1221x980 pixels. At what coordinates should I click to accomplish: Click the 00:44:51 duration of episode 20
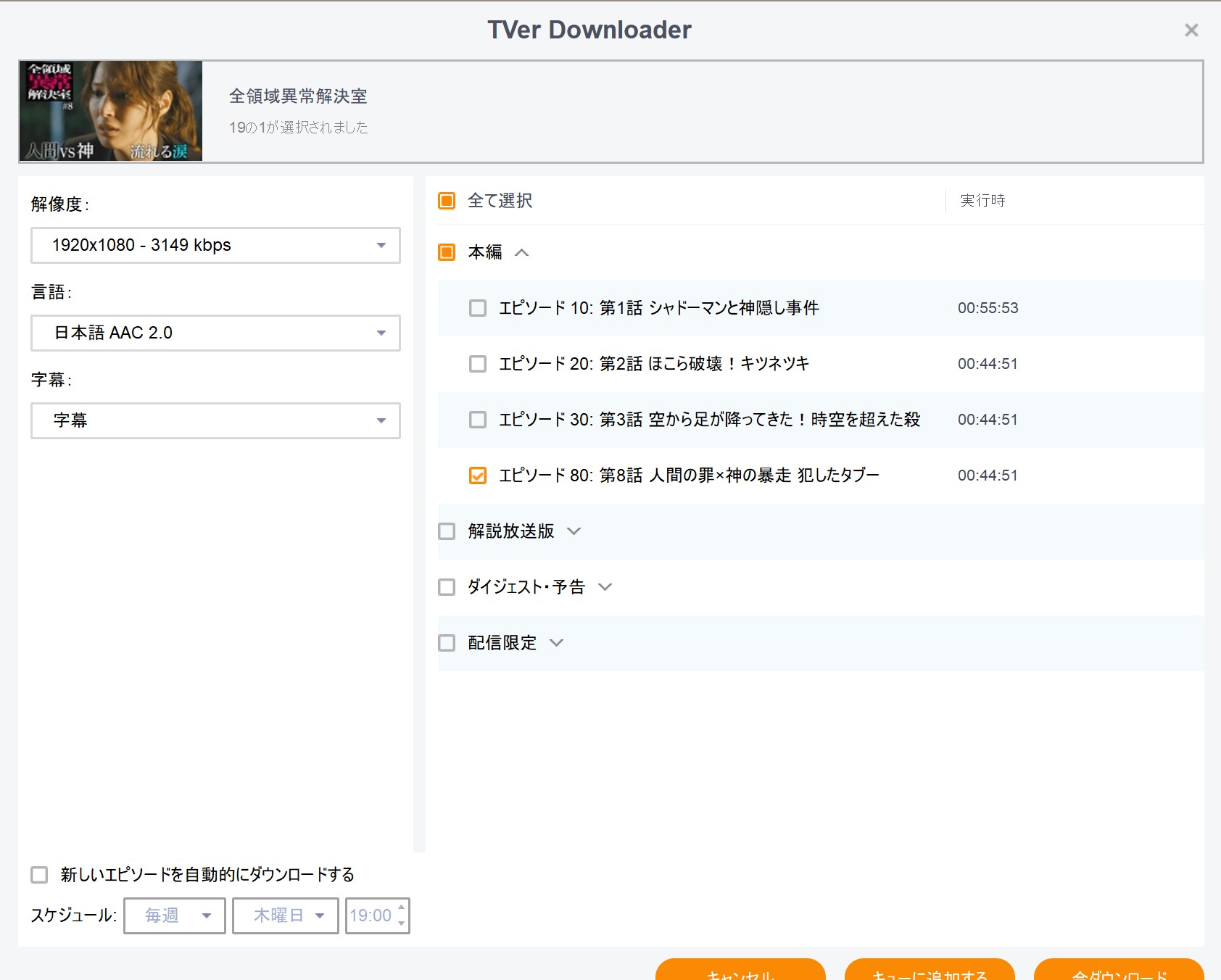point(988,364)
